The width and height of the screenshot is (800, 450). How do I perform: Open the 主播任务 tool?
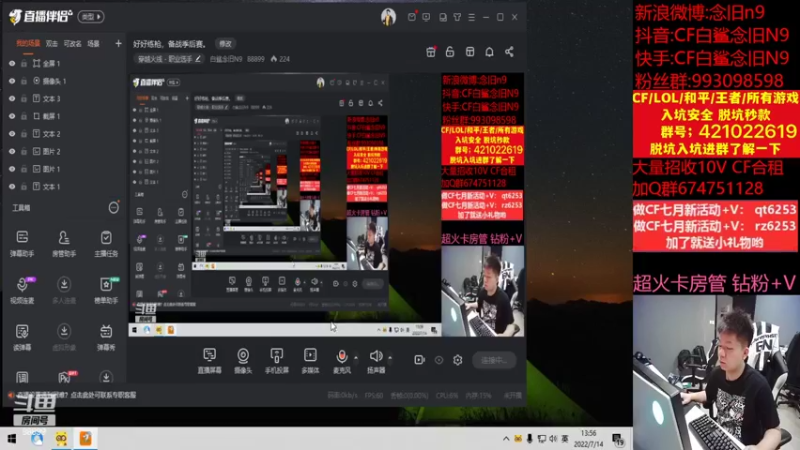tap(106, 243)
